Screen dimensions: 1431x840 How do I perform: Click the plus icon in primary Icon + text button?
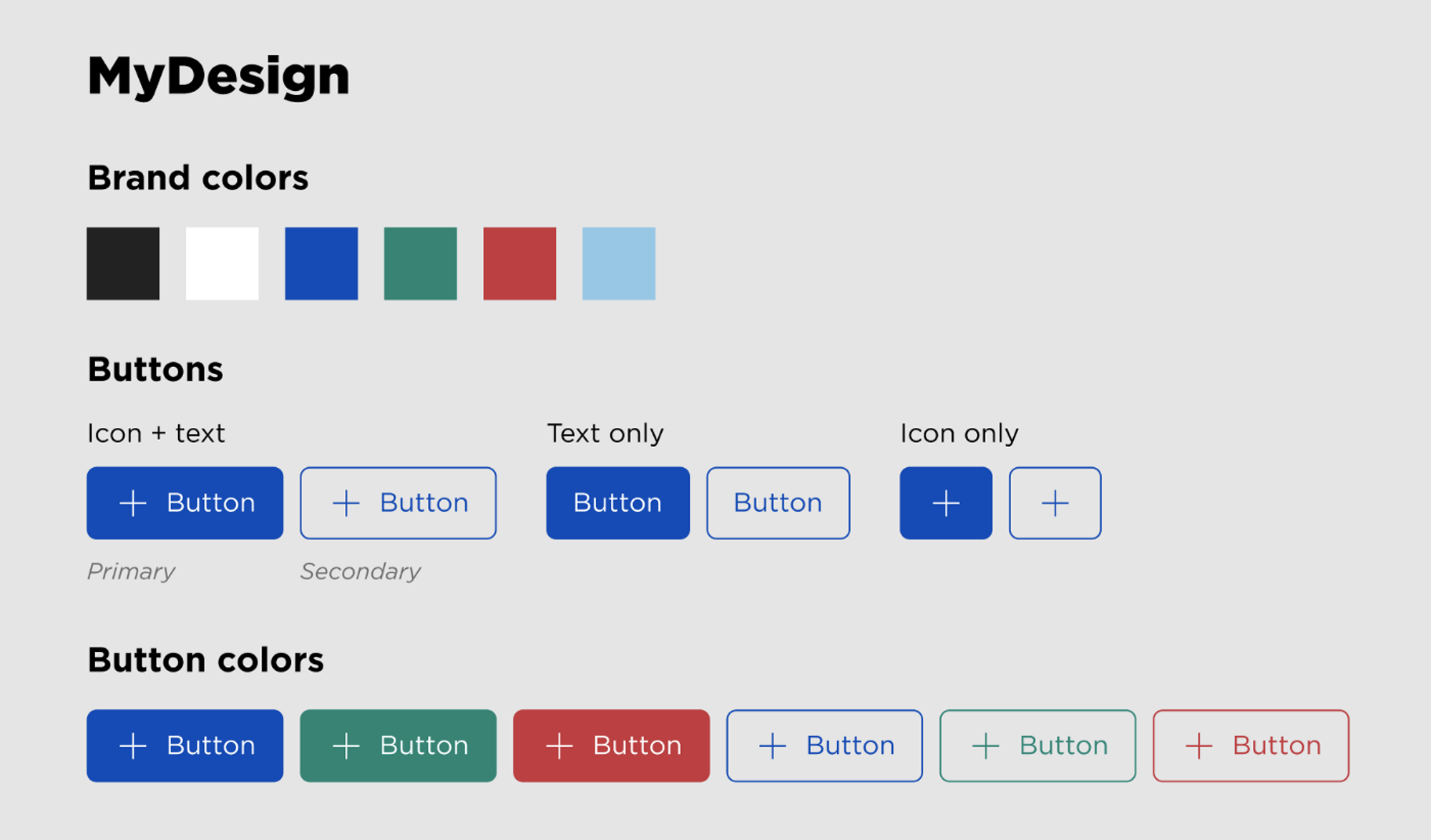(133, 503)
